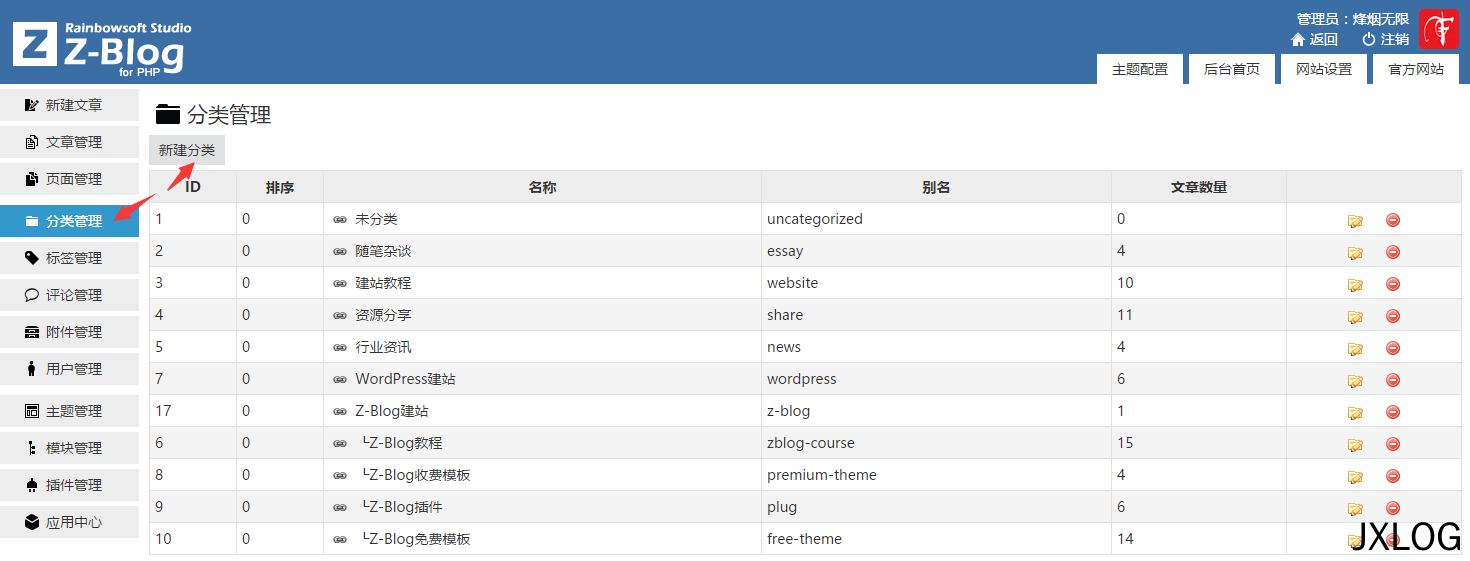The image size is (1470, 561).
Task: Click the 文章数量 column header
Action: (x=1199, y=187)
